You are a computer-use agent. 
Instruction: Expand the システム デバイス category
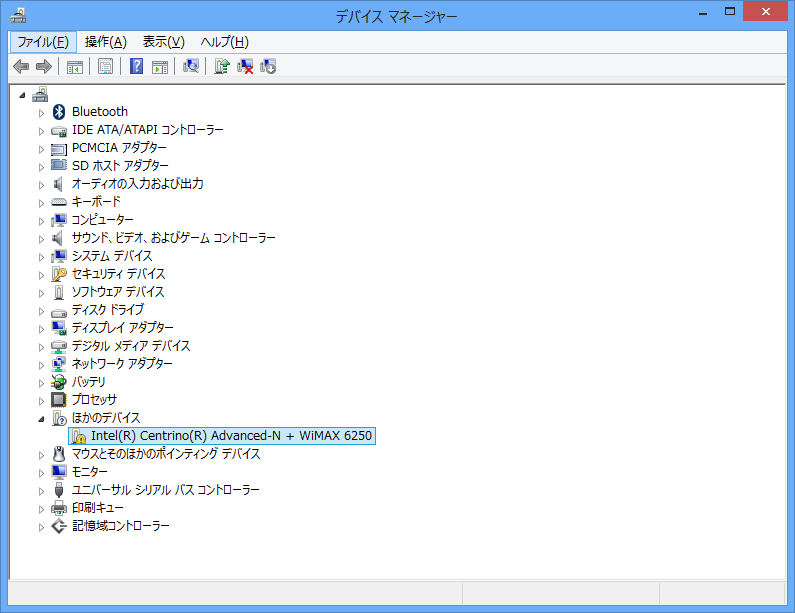click(42, 257)
